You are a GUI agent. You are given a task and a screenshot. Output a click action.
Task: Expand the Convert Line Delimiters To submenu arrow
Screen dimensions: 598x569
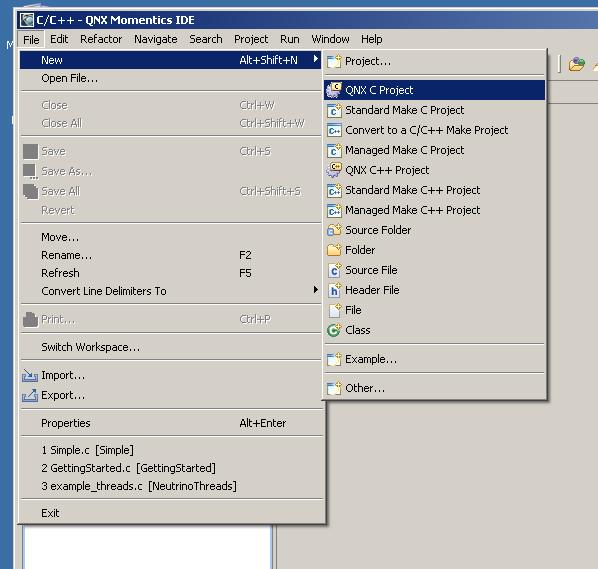tap(315, 290)
